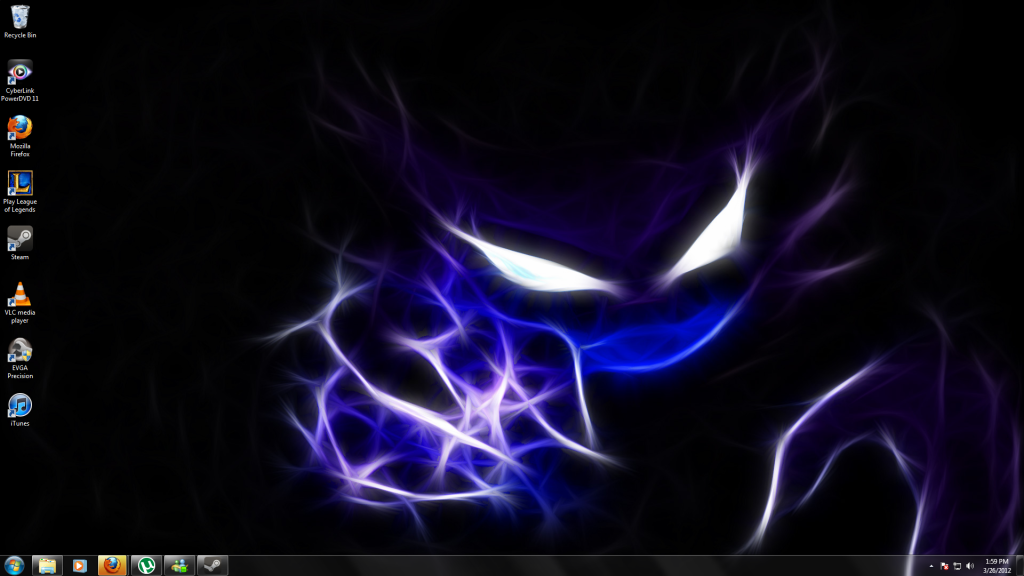Select the VLC media player desktop icon
Viewport: 1024px width, 576px height.
pyautogui.click(x=20, y=303)
